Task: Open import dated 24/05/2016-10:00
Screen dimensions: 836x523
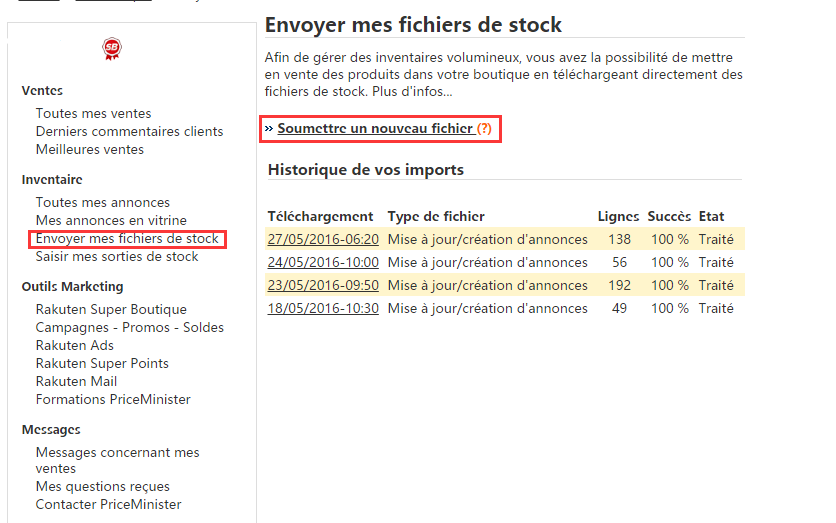Action: click(322, 263)
